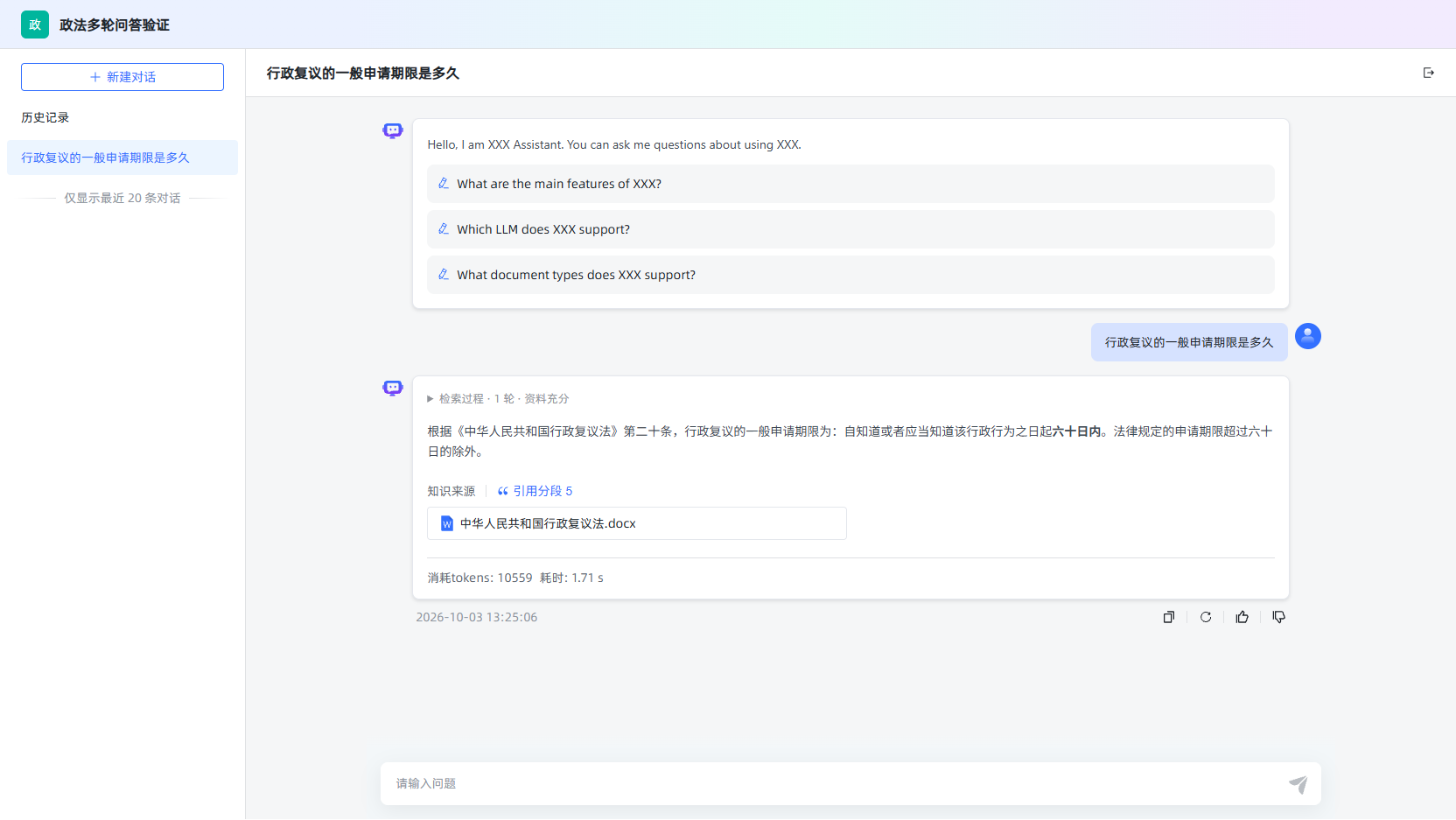The width and height of the screenshot is (1456, 820).
Task: Click the quote icon beside 引用分段 5
Action: [x=503, y=491]
